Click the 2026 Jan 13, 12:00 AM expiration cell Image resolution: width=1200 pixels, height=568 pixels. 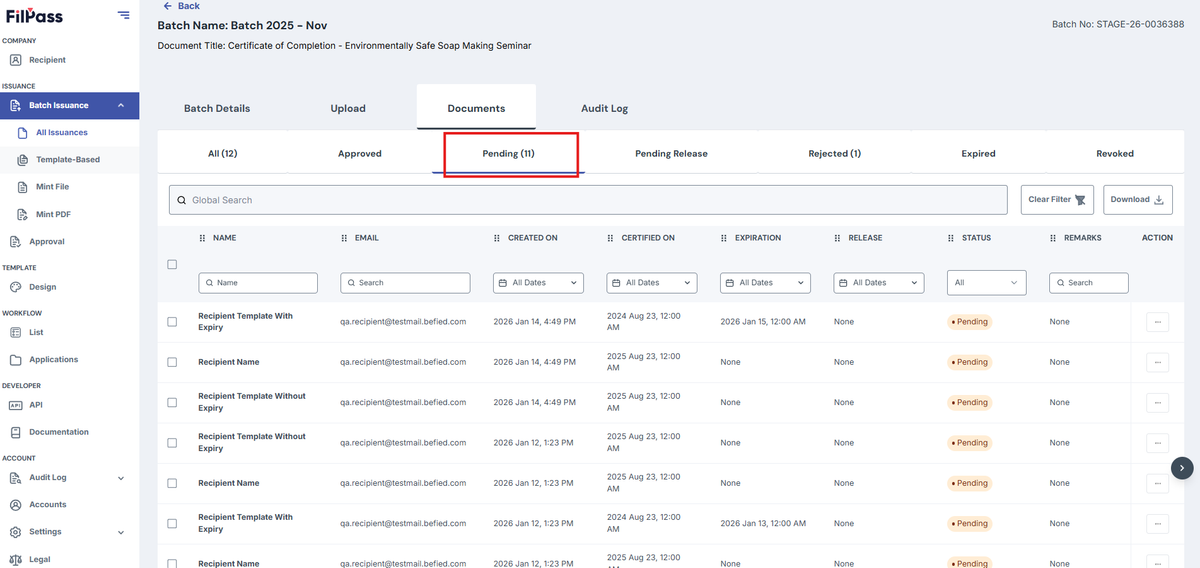763,523
